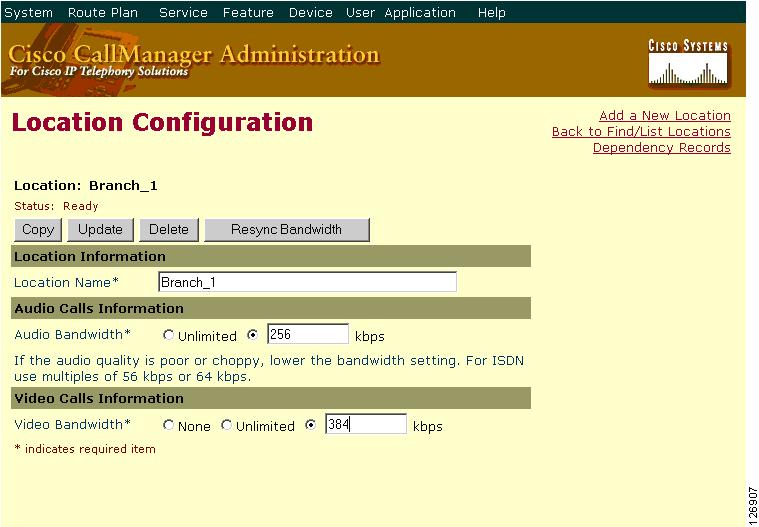Click the Location Configuration heading
This screenshot has height=527, width=759.
point(162,122)
